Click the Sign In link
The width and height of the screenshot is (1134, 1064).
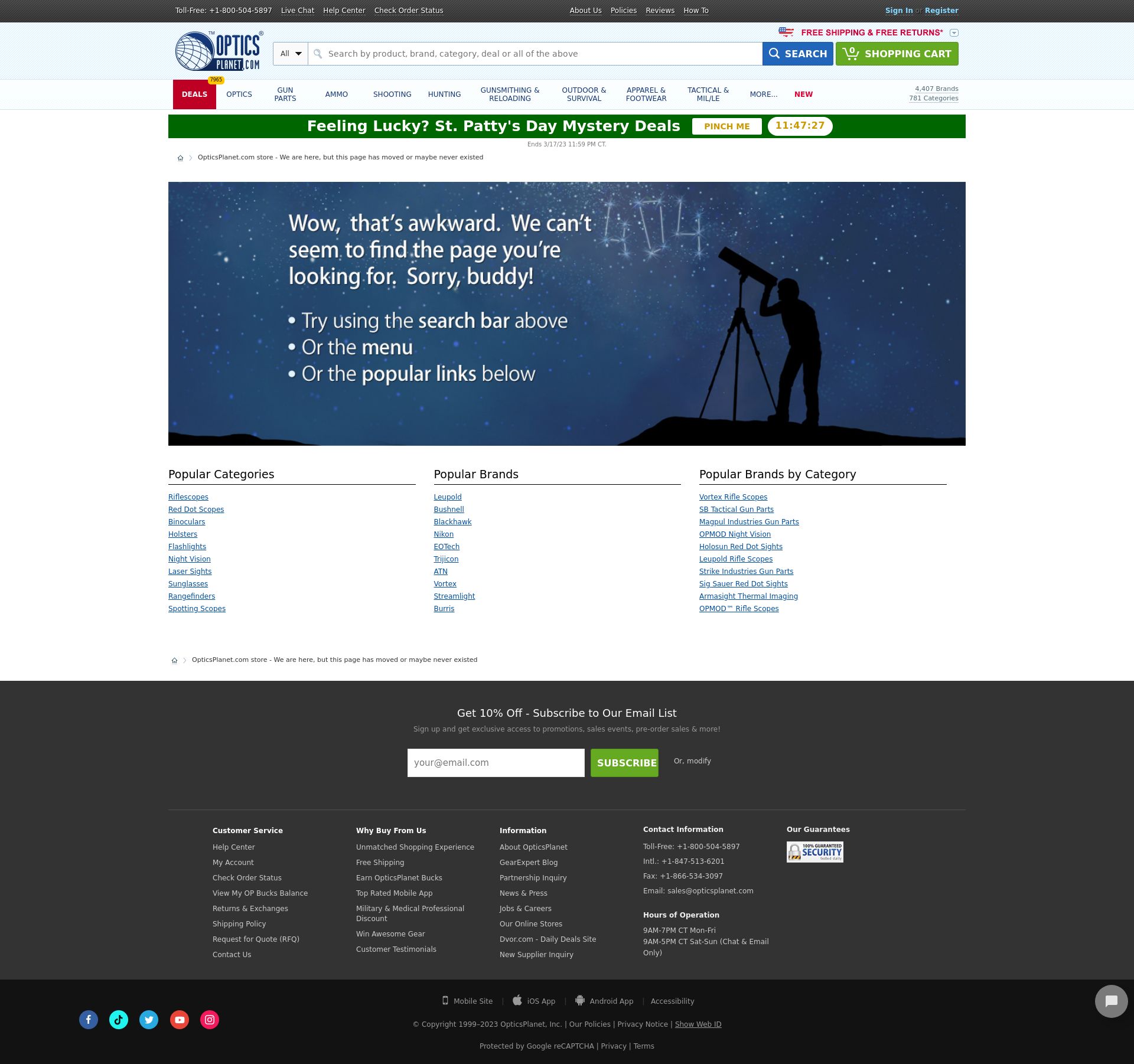point(899,11)
